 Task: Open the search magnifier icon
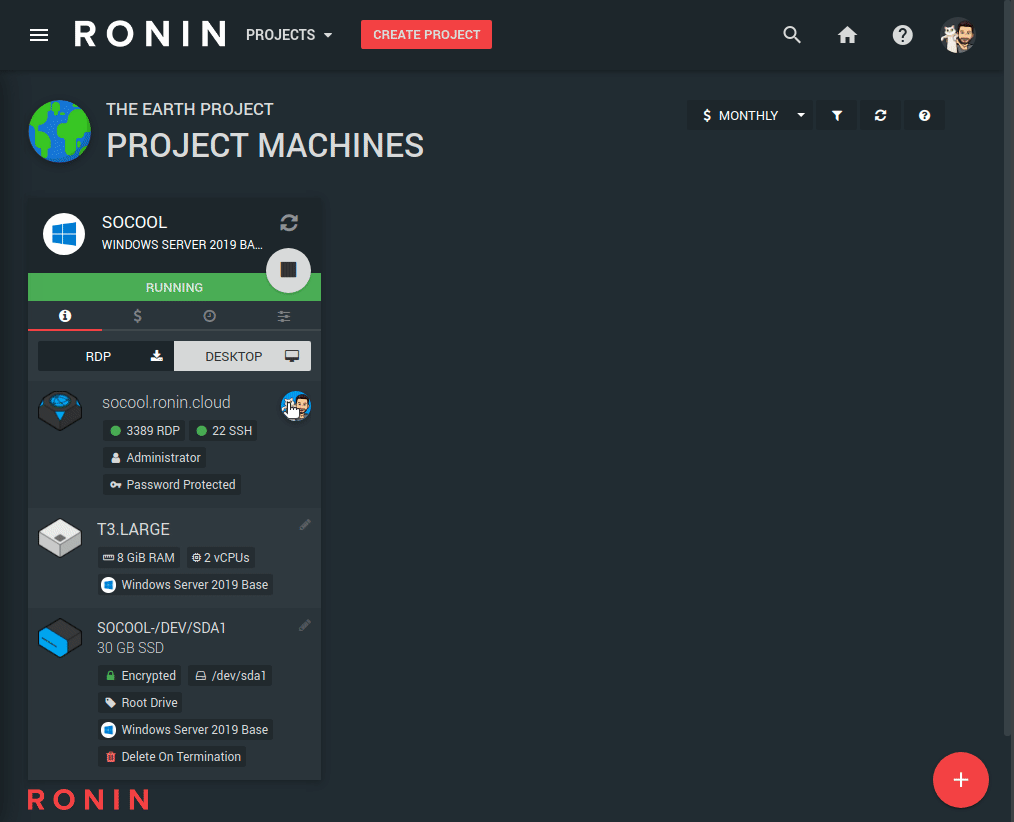click(792, 35)
